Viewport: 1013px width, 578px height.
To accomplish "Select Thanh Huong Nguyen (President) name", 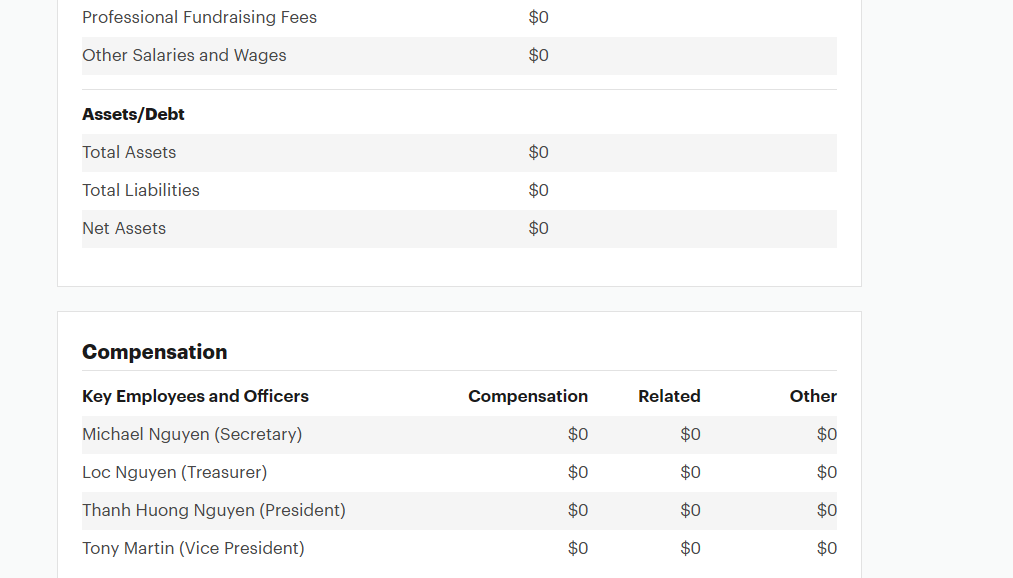I will [214, 510].
